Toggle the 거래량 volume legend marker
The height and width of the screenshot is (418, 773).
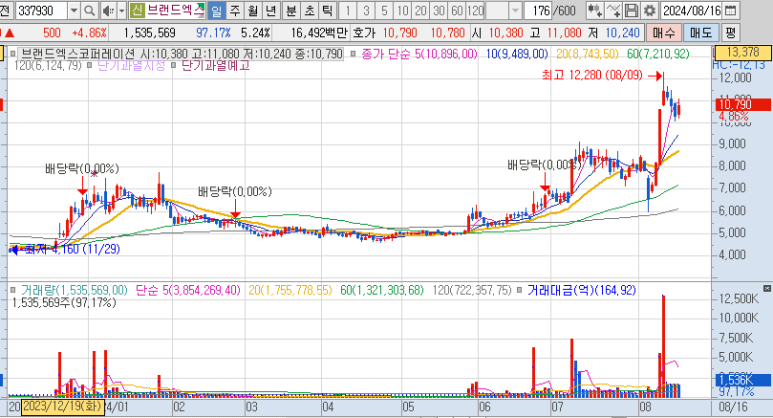pos(13,290)
